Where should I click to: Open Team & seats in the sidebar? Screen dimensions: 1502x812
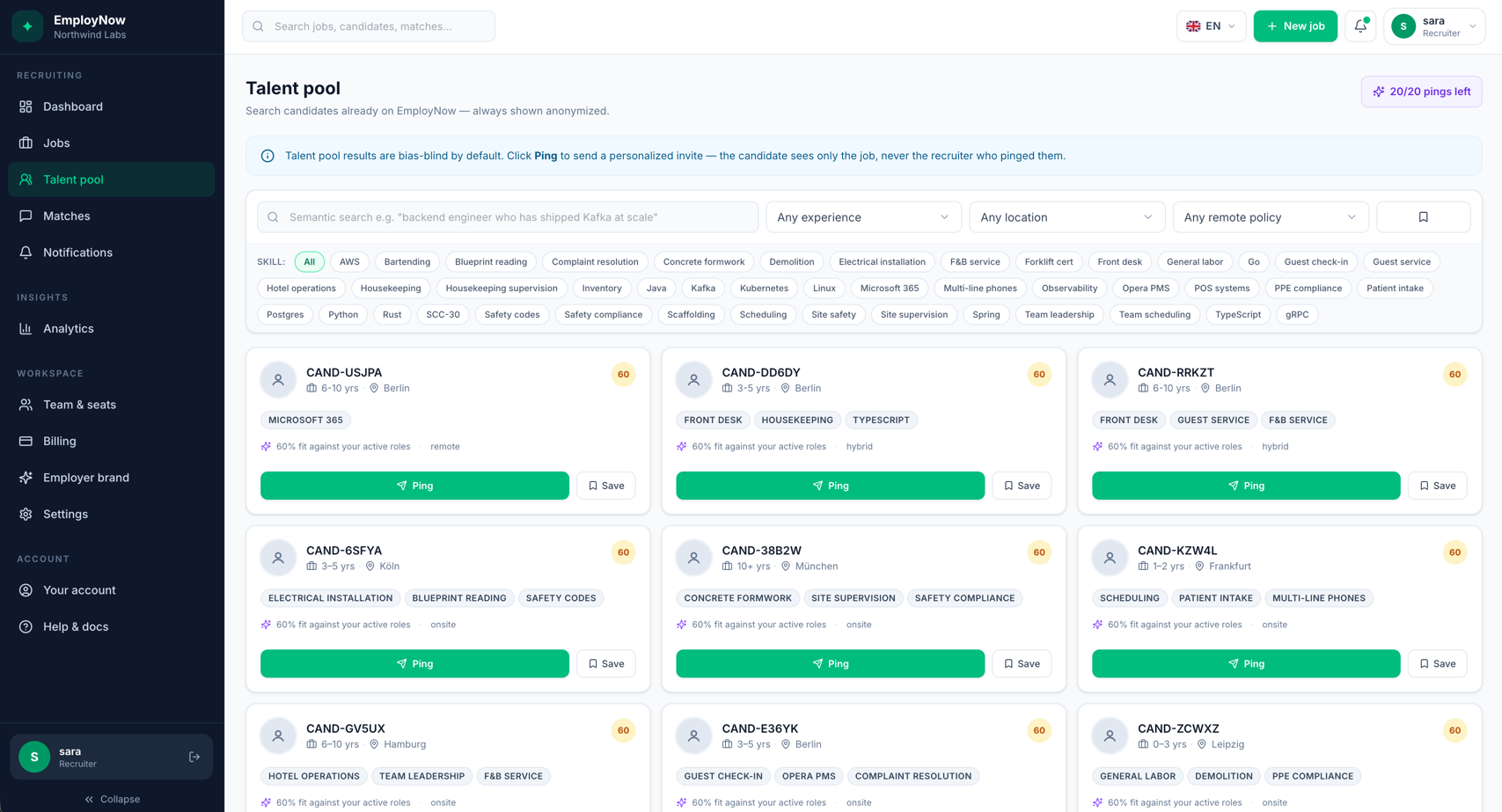click(112, 405)
